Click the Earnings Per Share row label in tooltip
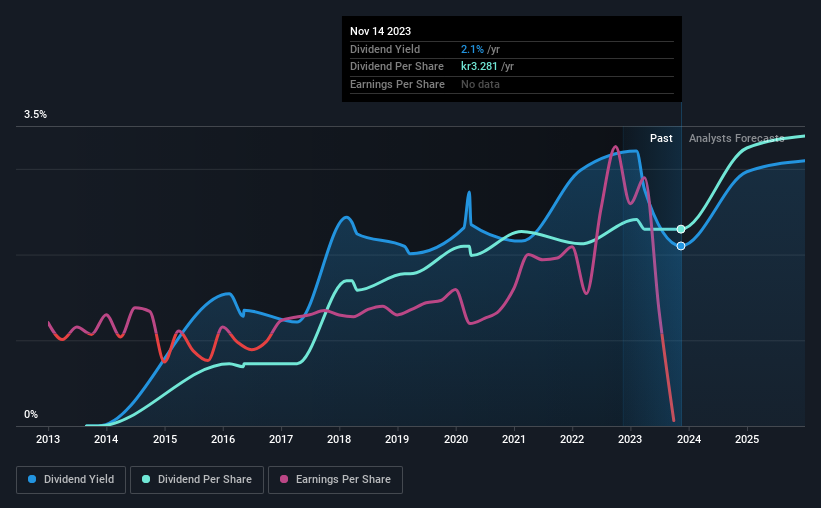This screenshot has width=821, height=508. 397,84
